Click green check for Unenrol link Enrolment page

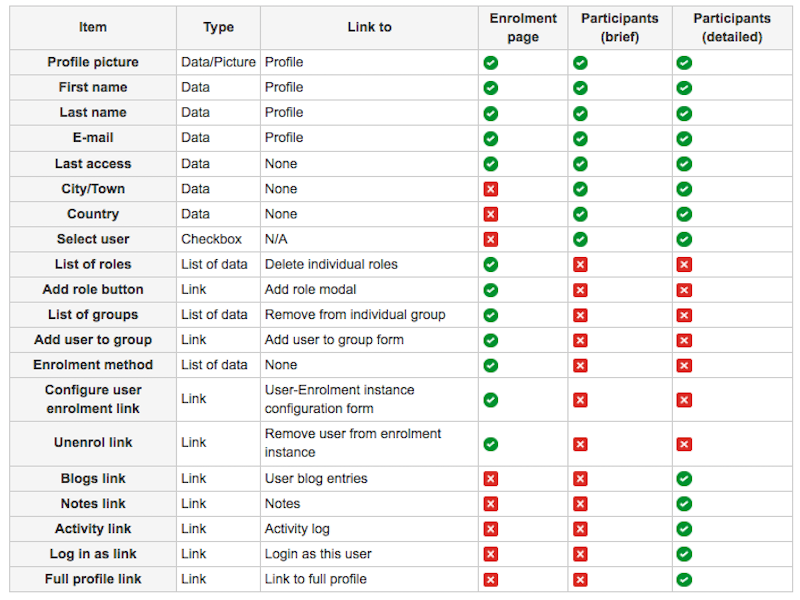click(491, 444)
